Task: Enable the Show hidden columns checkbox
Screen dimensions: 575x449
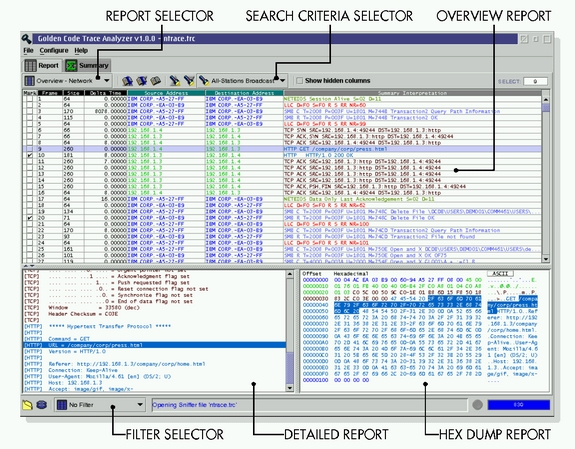Action: coord(300,81)
